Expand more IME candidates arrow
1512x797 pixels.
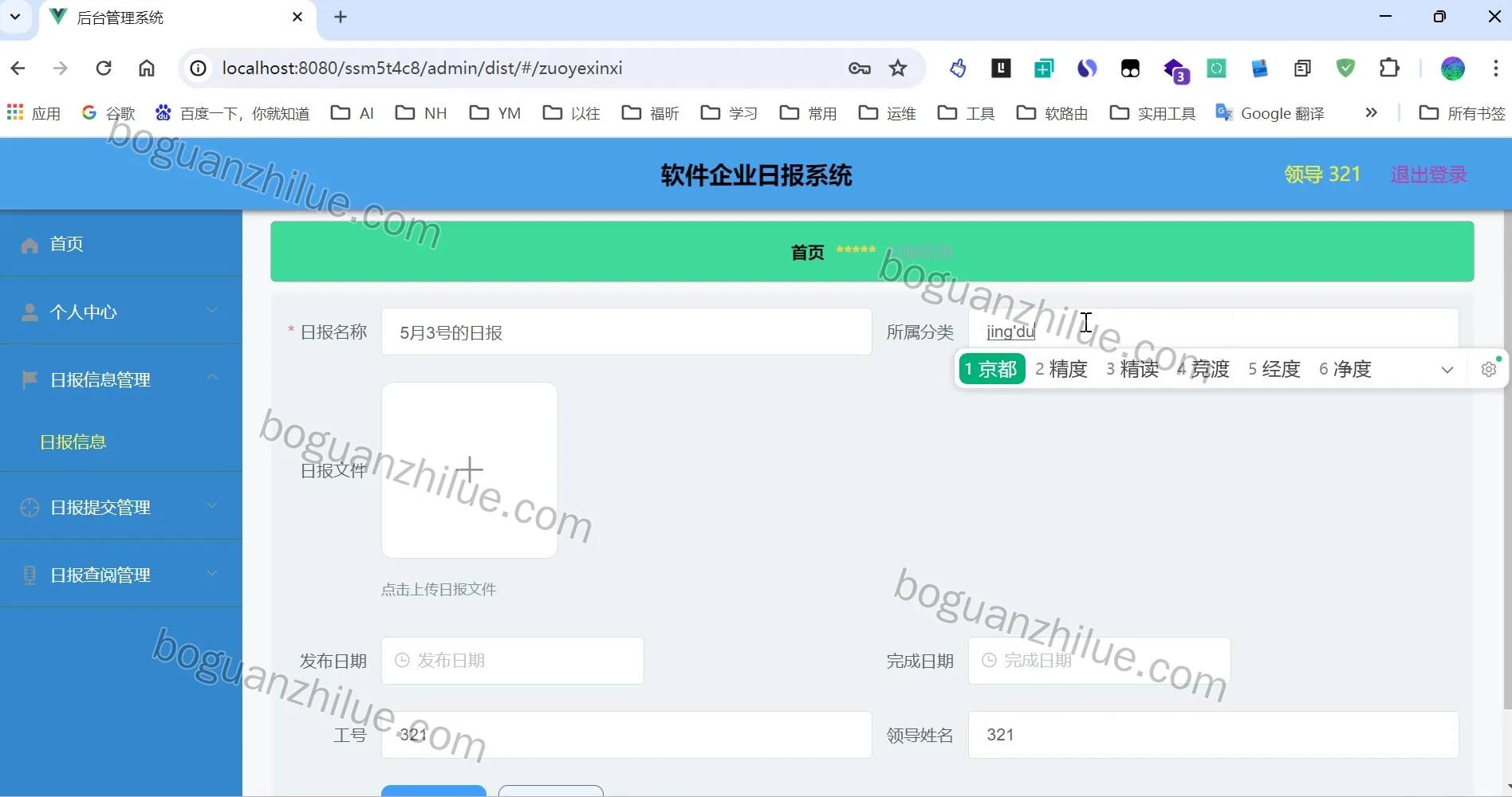(1447, 370)
